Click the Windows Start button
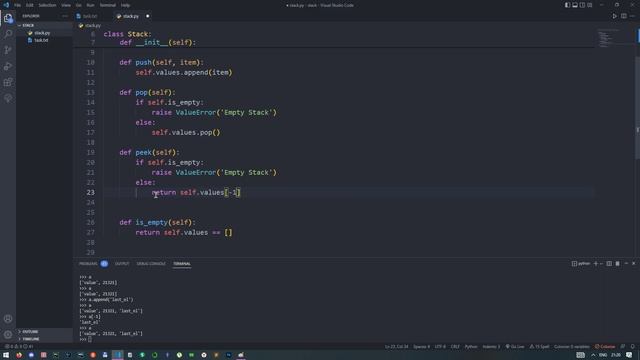640x360 pixels. (6, 355)
